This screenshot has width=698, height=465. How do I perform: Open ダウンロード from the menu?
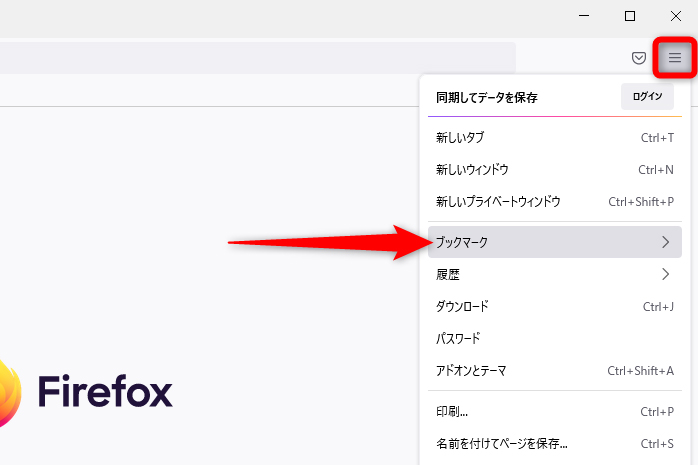click(555, 307)
